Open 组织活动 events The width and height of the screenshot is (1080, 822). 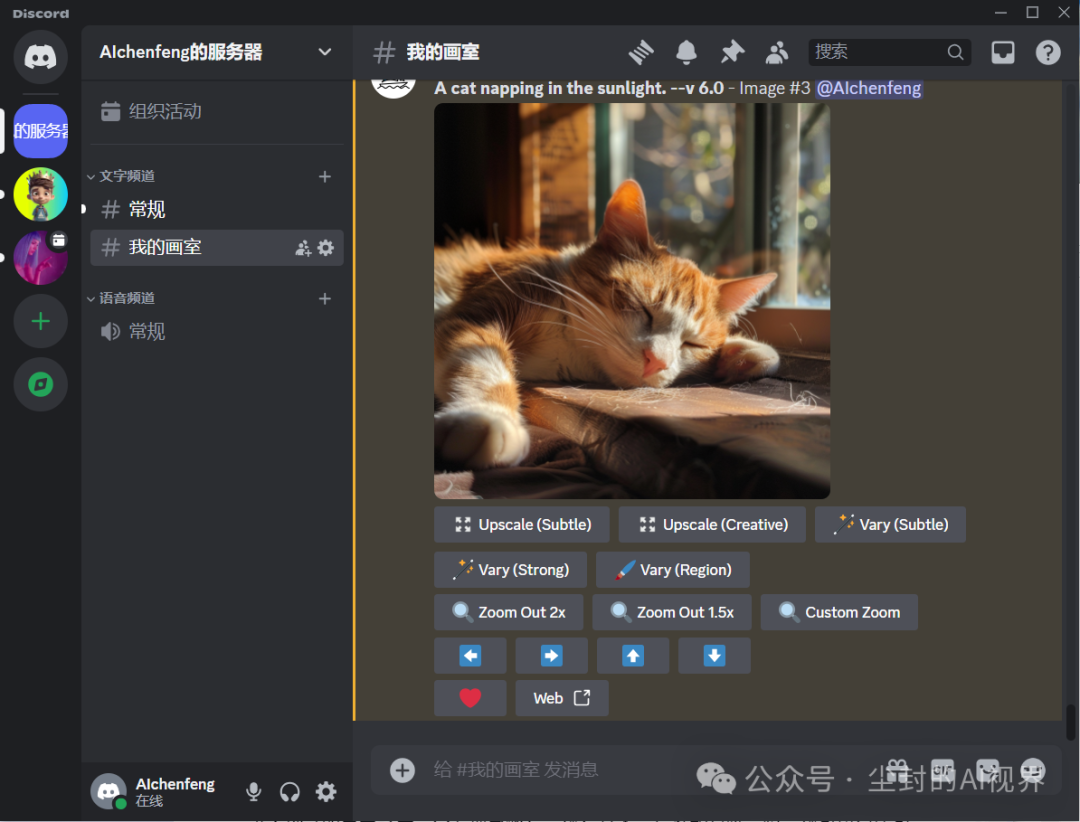pyautogui.click(x=165, y=111)
